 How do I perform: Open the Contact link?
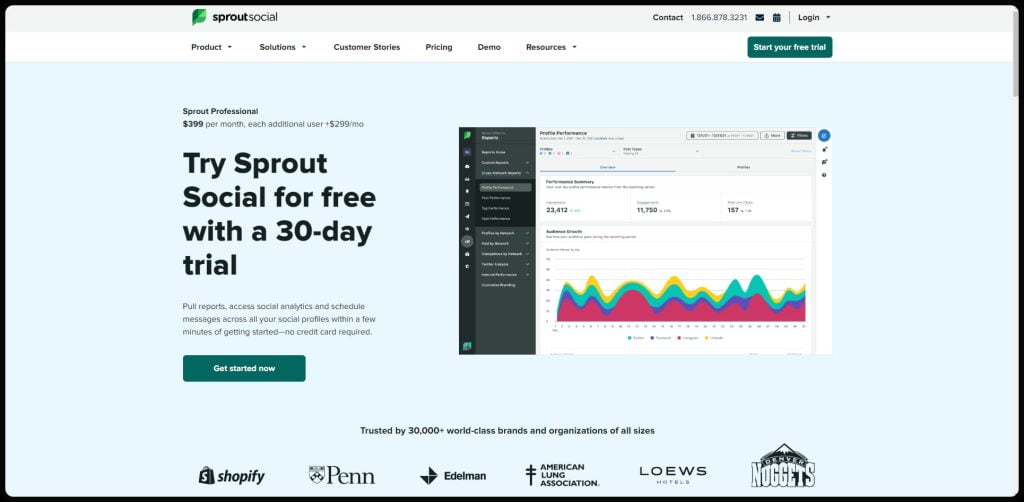(667, 18)
